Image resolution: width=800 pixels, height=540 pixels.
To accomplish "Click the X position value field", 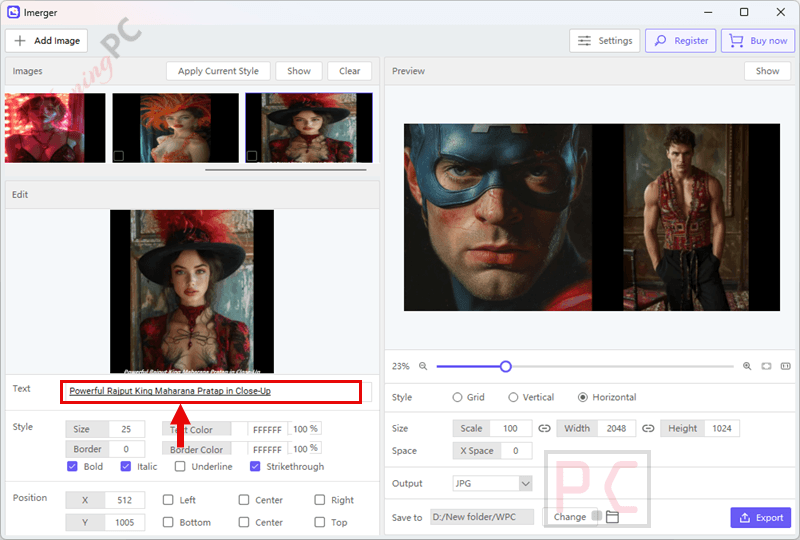I will click(124, 500).
